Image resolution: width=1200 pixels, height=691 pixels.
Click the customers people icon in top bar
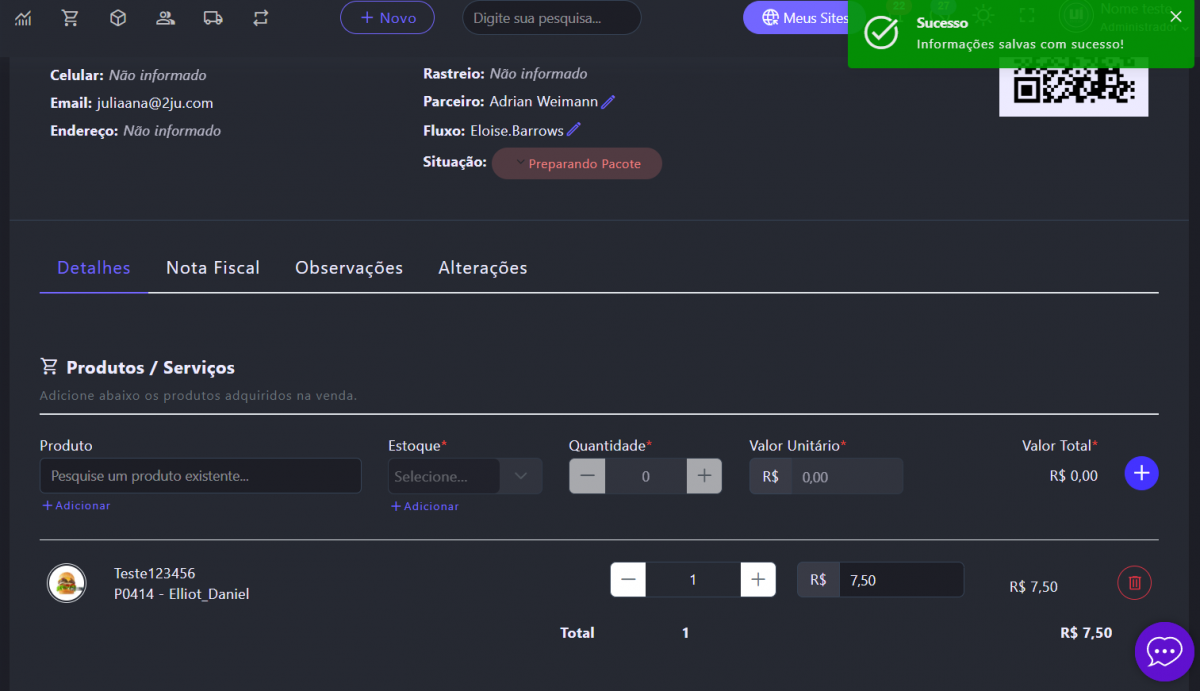click(x=166, y=18)
